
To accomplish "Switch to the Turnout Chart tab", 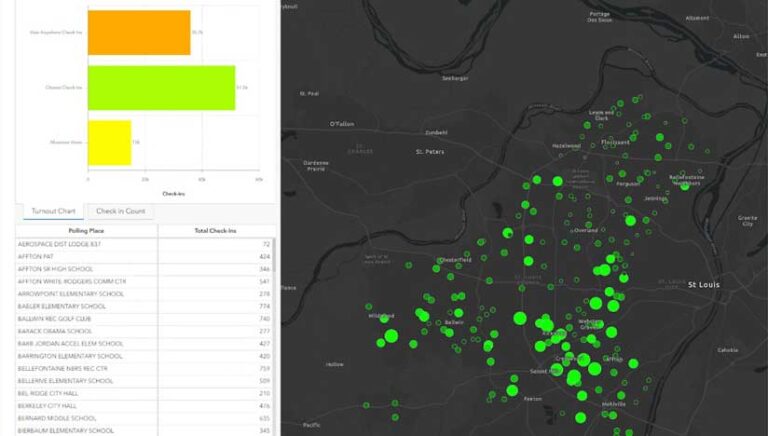I will (53, 211).
